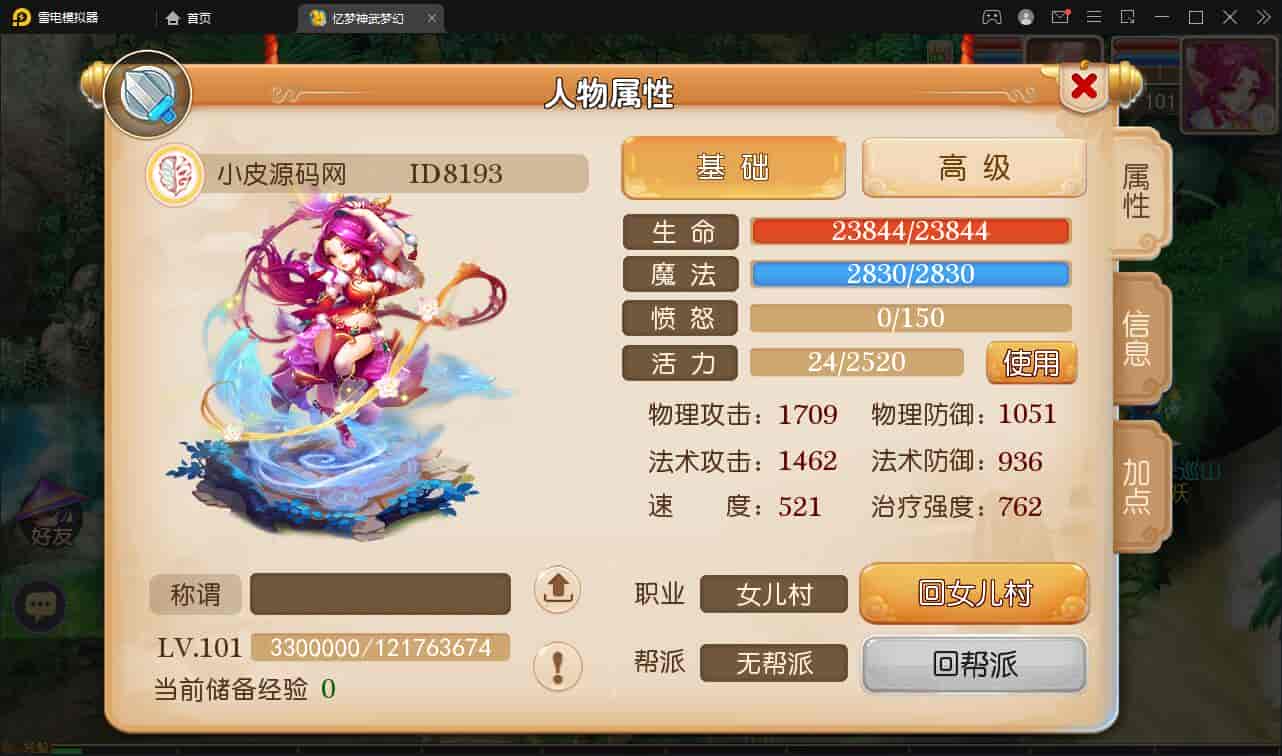Switch to the 基础 tab
Screen dimensions: 1282x756
coord(733,167)
